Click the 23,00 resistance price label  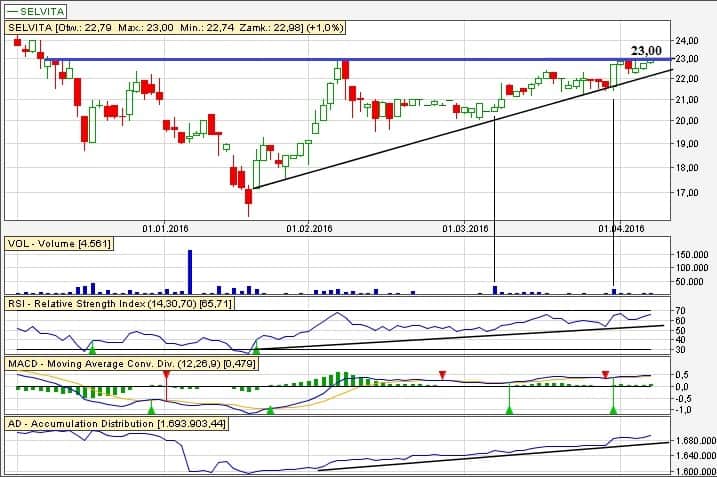pyautogui.click(x=646, y=50)
